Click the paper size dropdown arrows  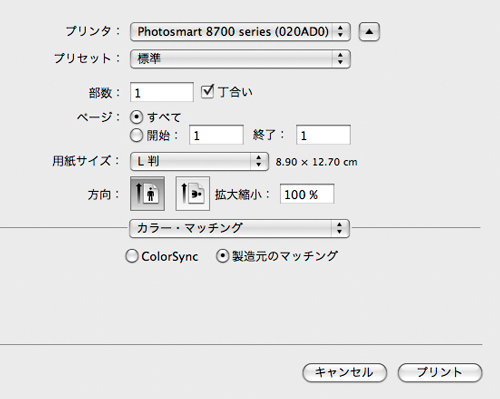click(x=259, y=162)
